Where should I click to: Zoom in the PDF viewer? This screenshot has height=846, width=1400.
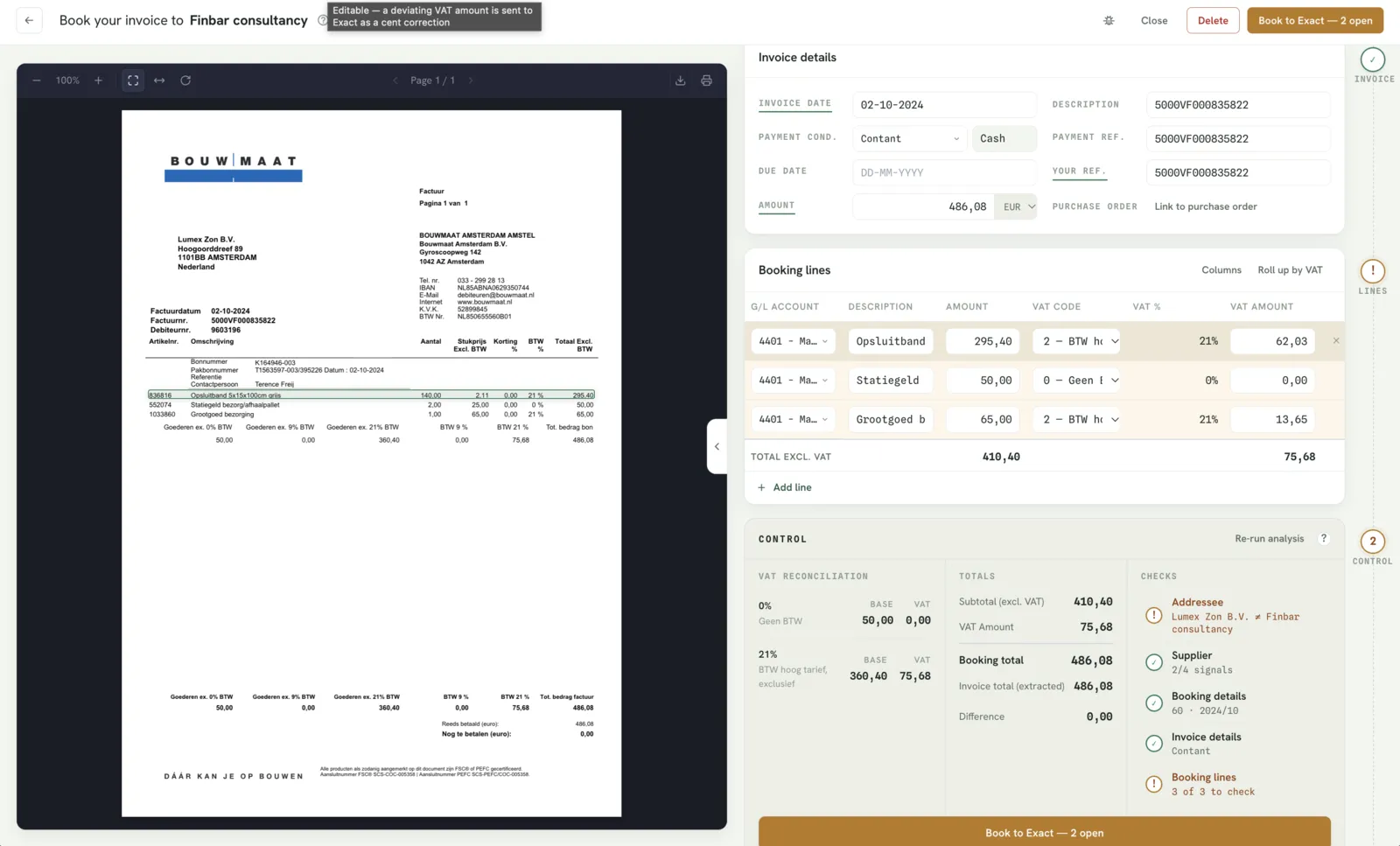(98, 80)
